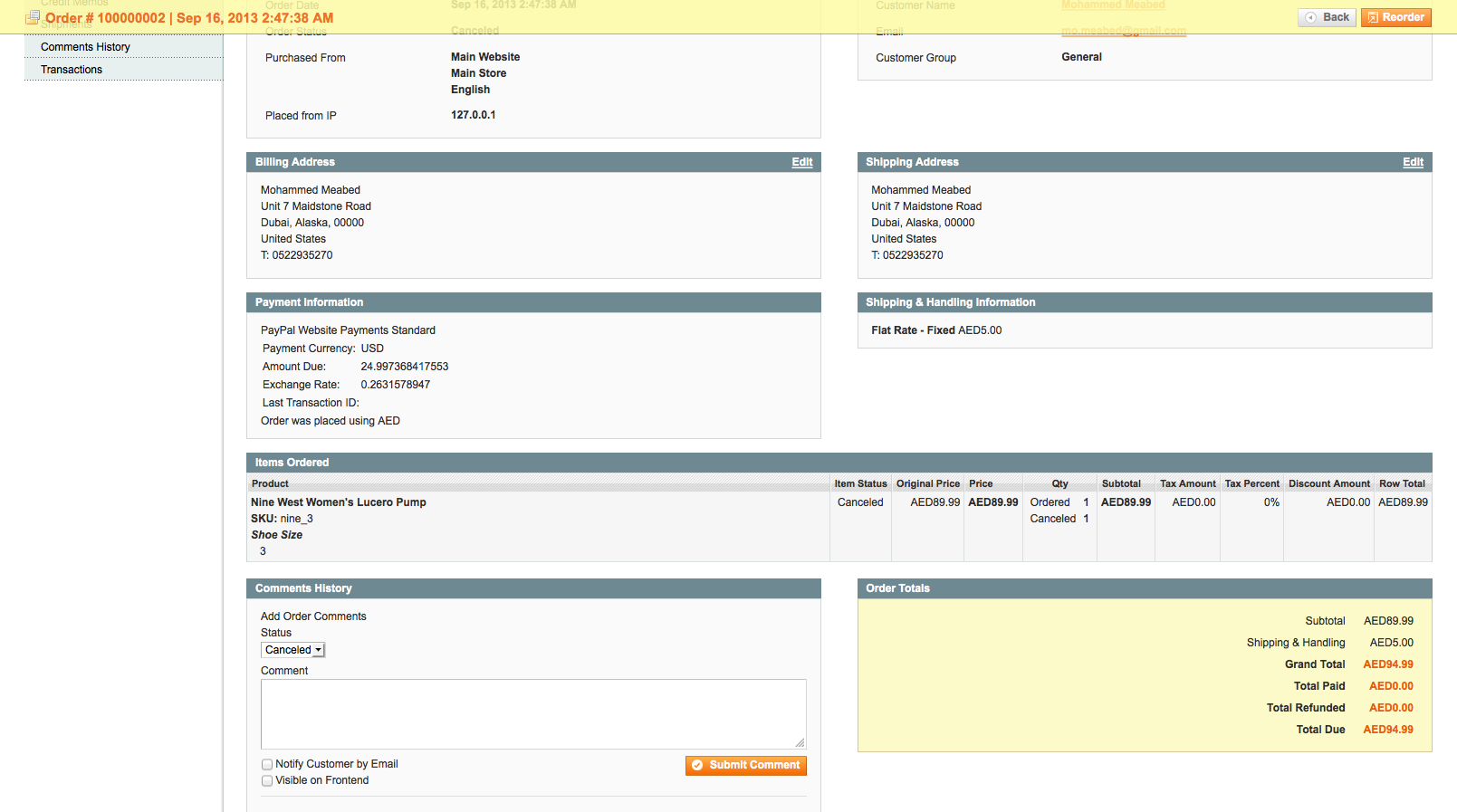Click Grand Total AED94.99 value
This screenshot has height=812, width=1457.
pyautogui.click(x=1388, y=664)
